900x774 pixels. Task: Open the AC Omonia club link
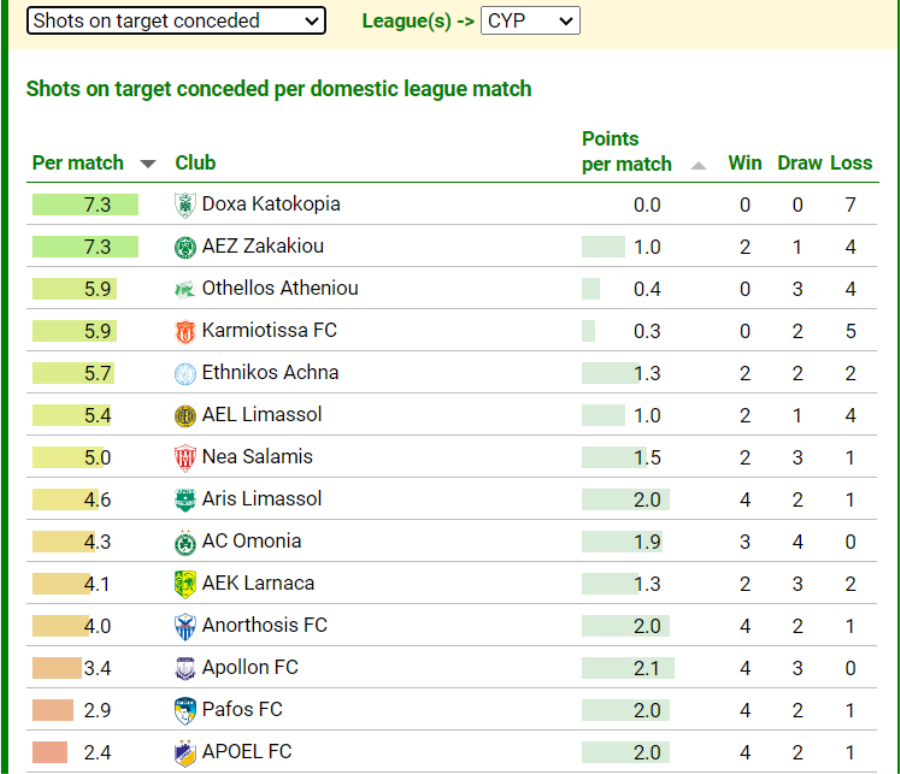(251, 542)
